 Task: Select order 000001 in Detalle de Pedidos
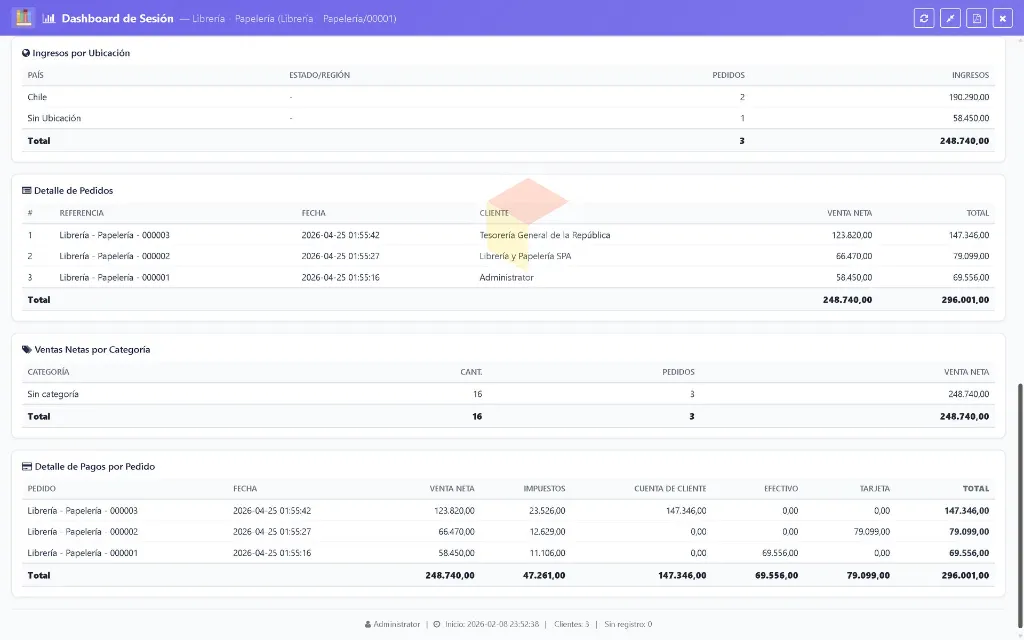pyautogui.click(x=508, y=278)
